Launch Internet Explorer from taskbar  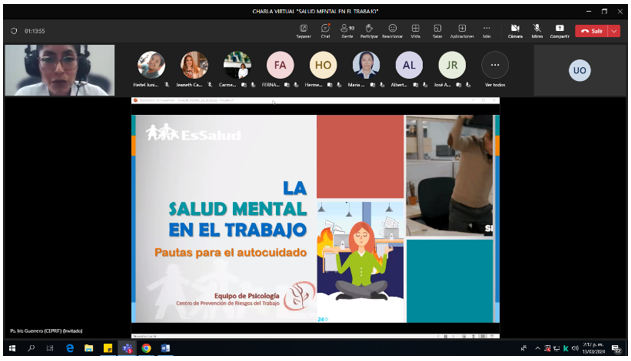pos(70,348)
